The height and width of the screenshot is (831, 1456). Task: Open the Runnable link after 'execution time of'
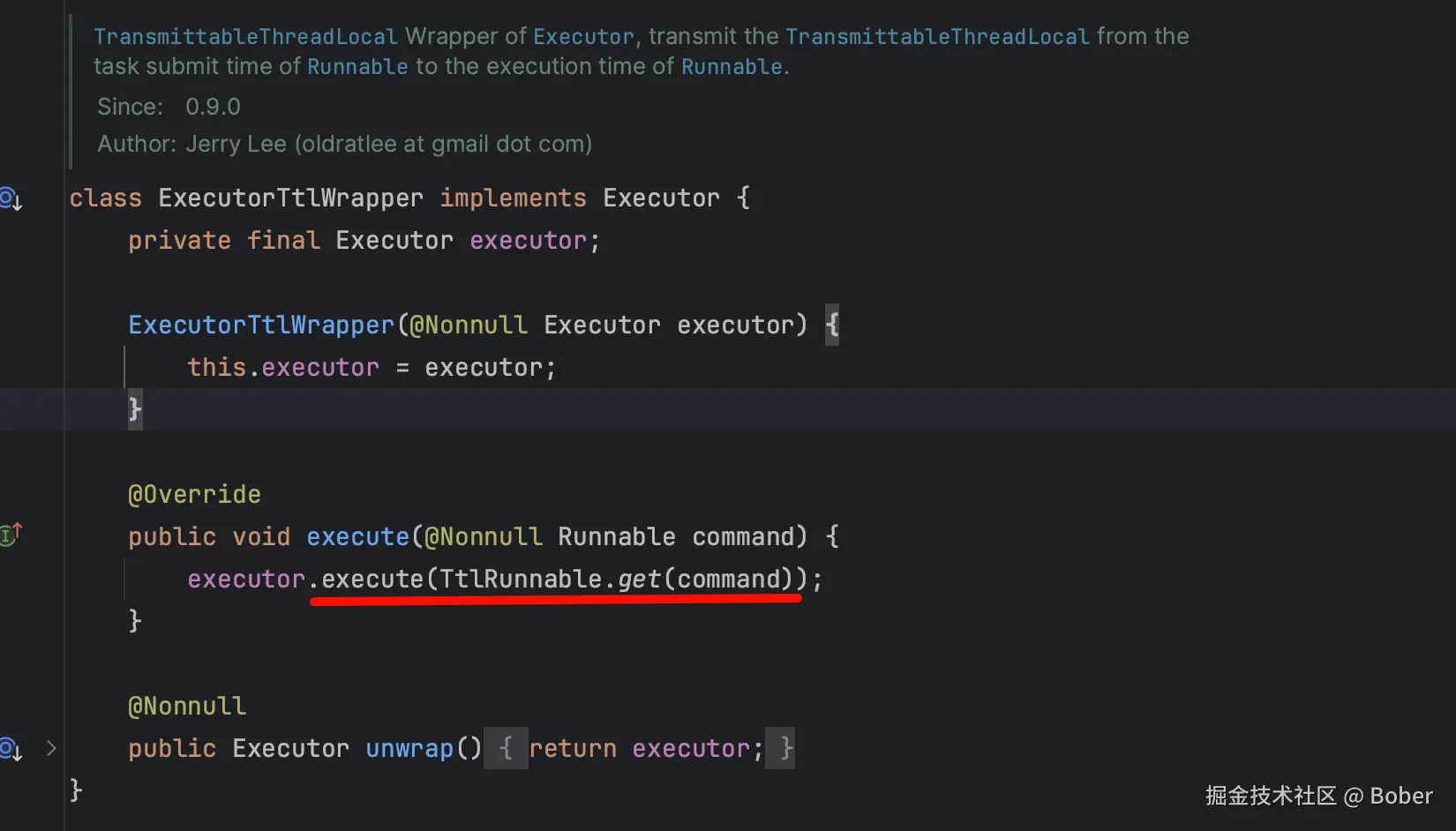click(x=732, y=67)
